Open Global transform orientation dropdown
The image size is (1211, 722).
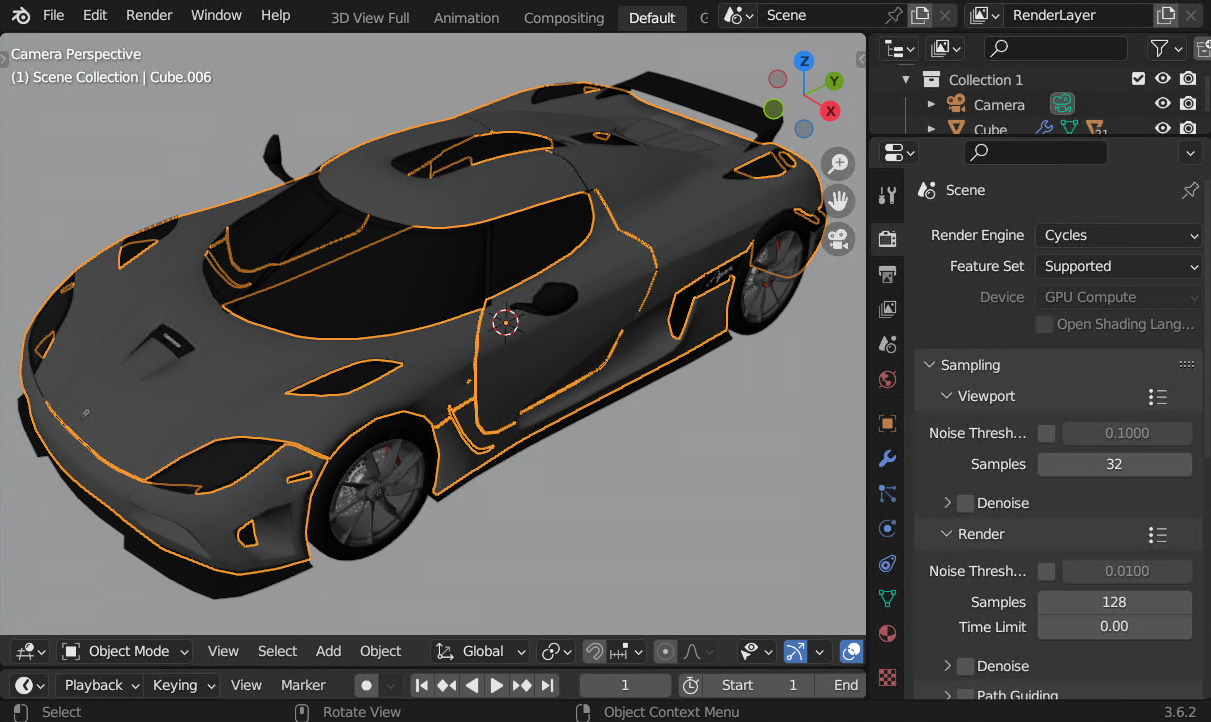480,651
